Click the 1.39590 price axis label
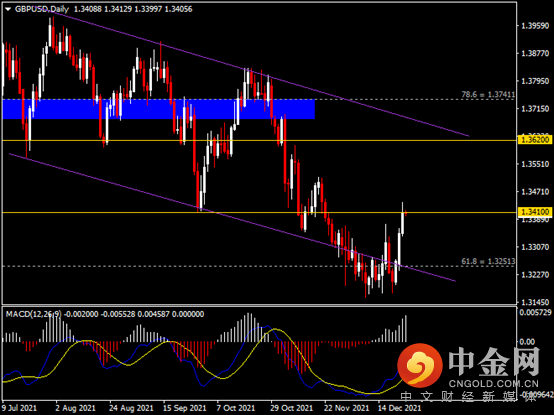 click(x=535, y=26)
